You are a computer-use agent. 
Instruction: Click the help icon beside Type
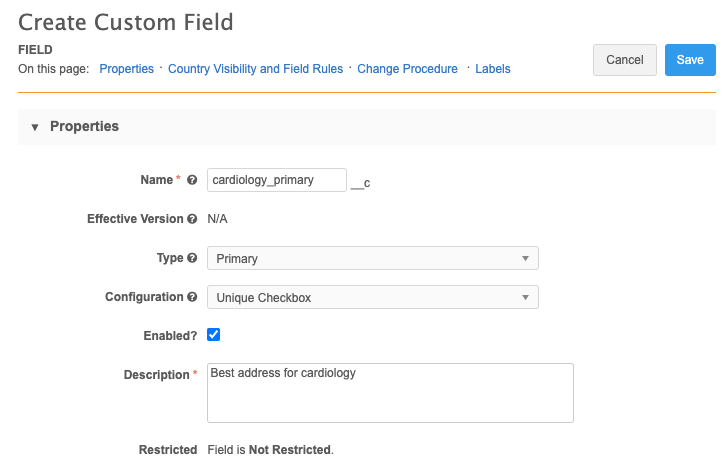point(192,258)
